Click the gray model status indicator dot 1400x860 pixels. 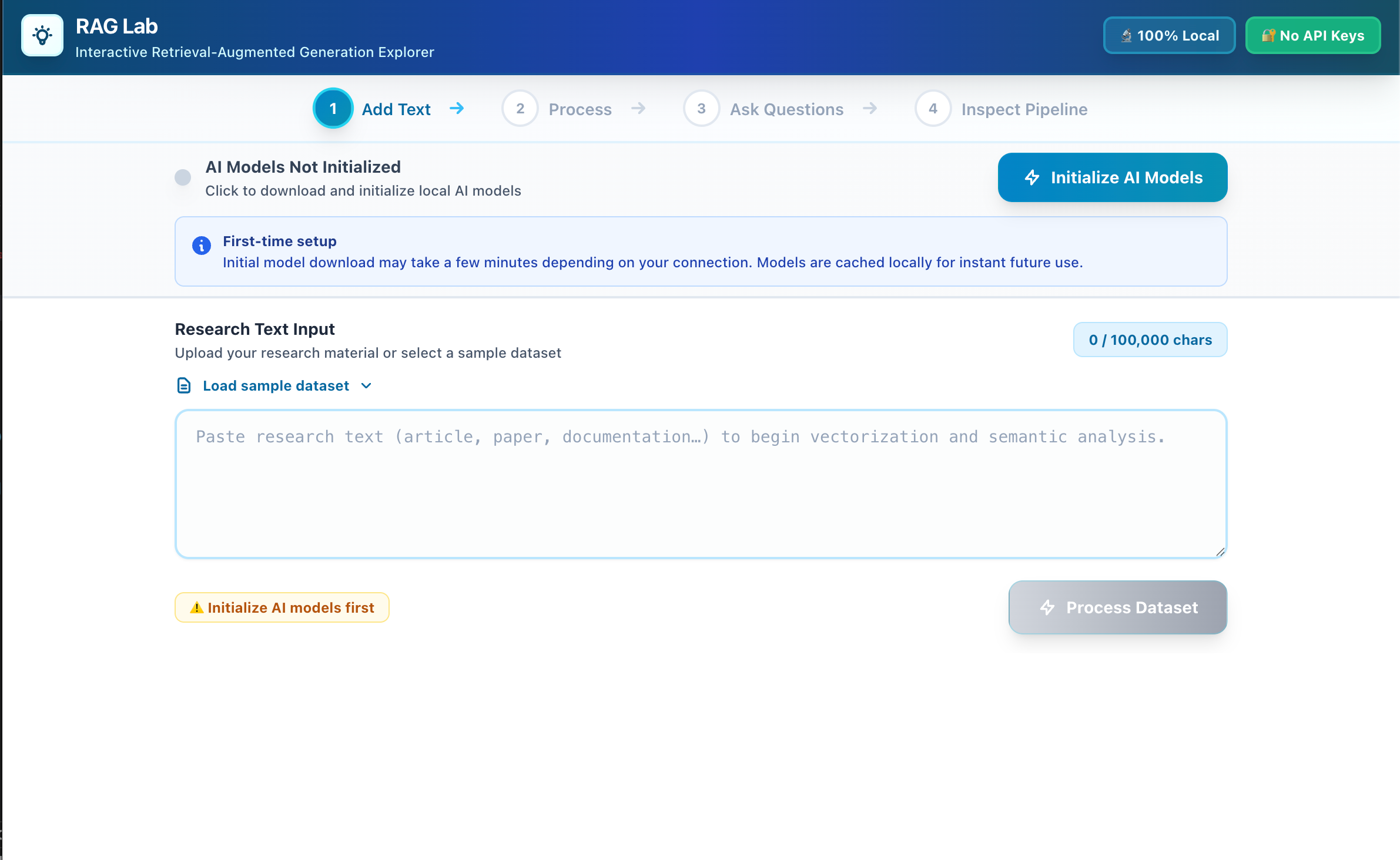tap(183, 177)
